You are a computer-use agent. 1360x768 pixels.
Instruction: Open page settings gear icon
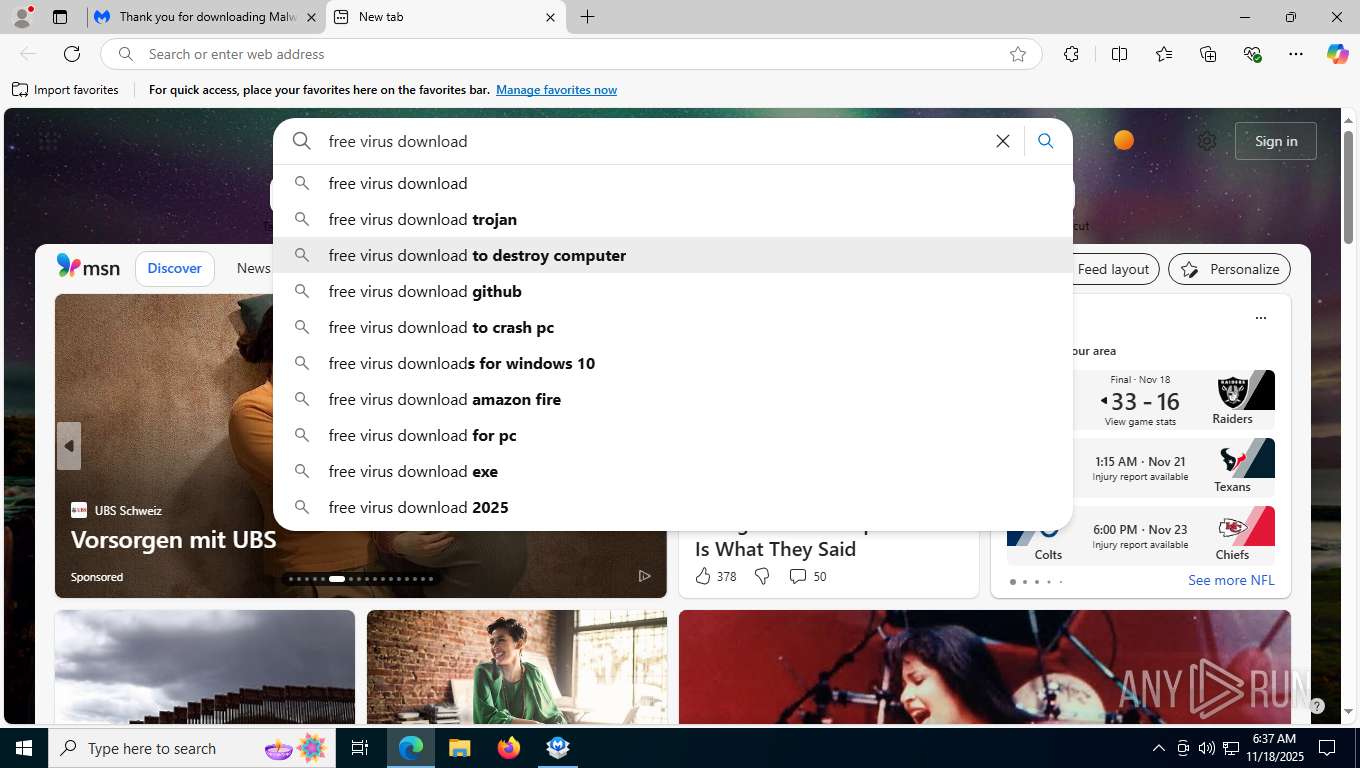click(1207, 141)
